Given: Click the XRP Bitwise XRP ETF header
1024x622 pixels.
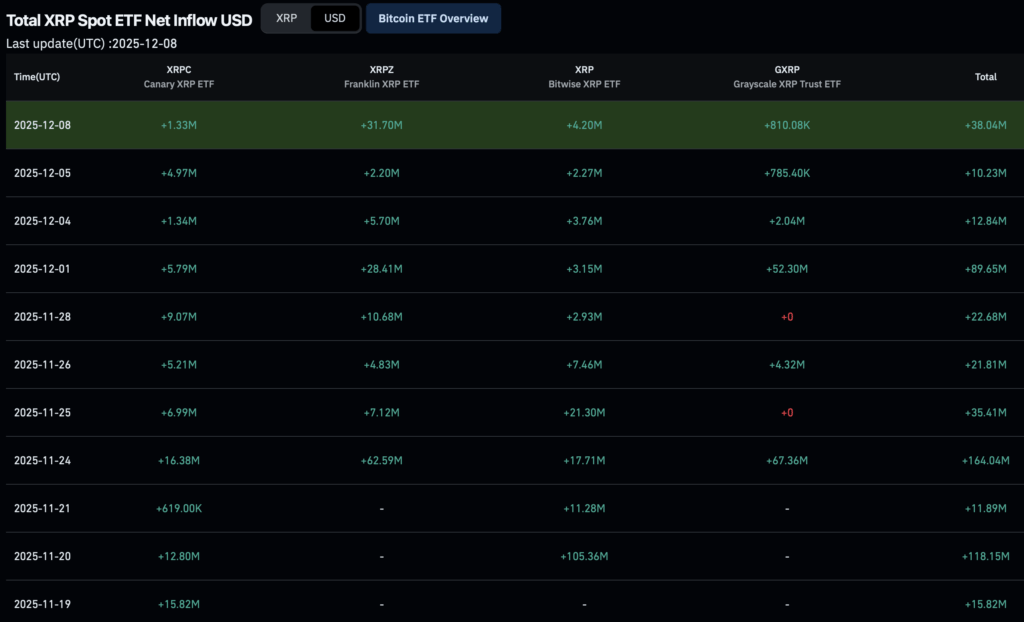Looking at the screenshot, I should [x=584, y=77].
